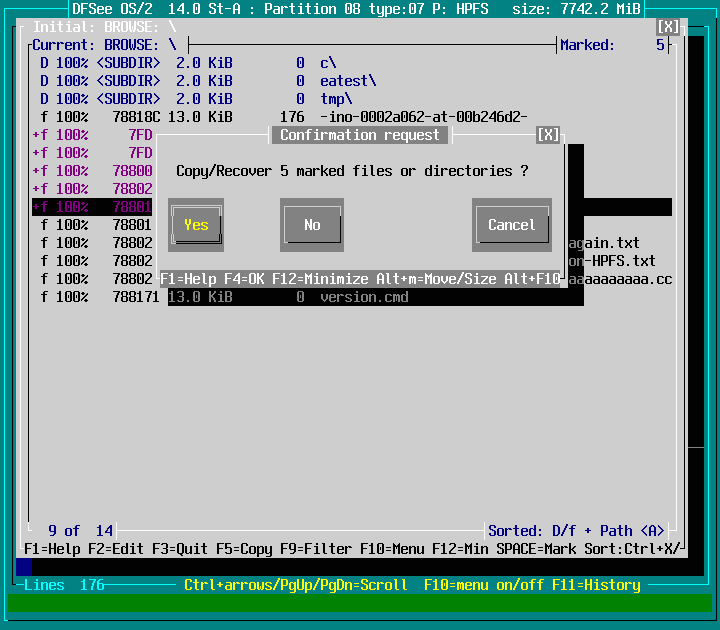The width and height of the screenshot is (720, 630).
Task: Close the browse window using its [X]
Action: click(668, 27)
